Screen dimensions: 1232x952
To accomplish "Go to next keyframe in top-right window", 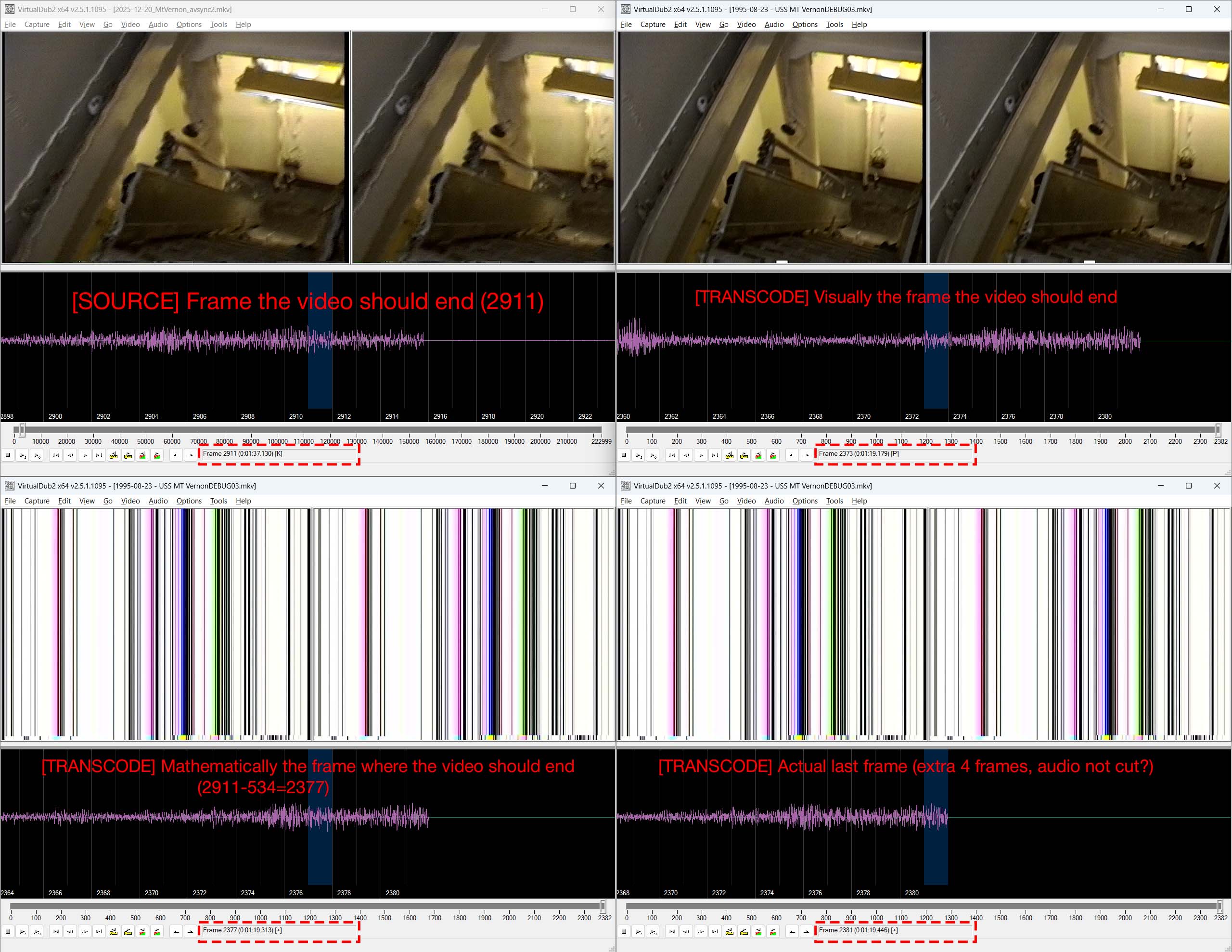I will click(x=744, y=455).
